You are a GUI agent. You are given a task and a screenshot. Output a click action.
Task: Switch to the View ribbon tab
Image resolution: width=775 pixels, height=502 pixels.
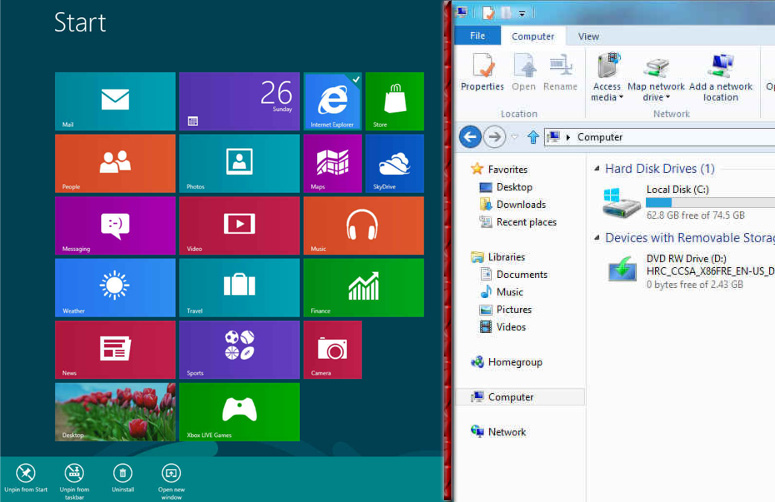point(588,36)
